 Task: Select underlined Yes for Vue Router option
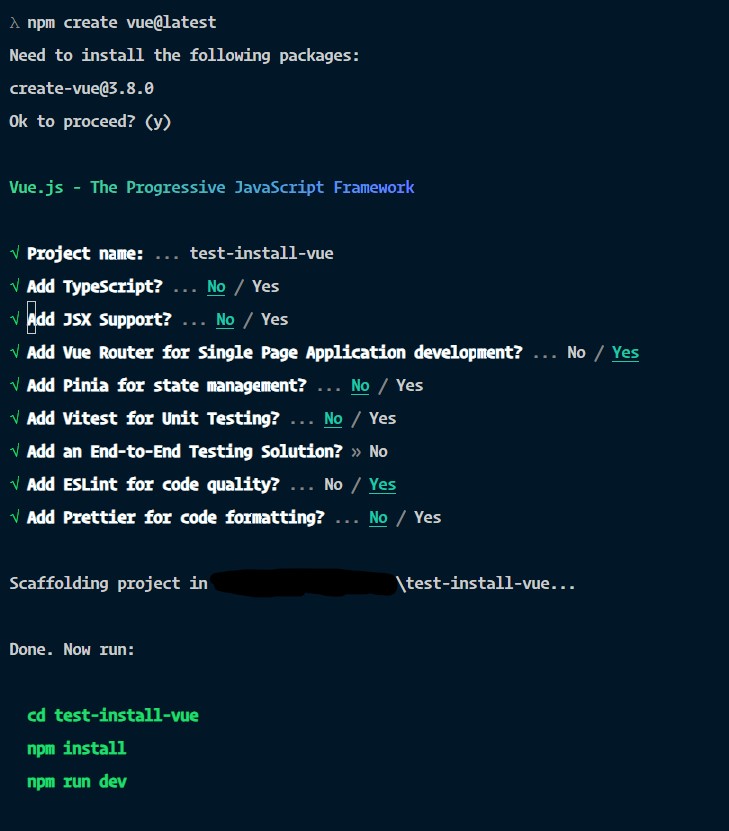click(626, 353)
